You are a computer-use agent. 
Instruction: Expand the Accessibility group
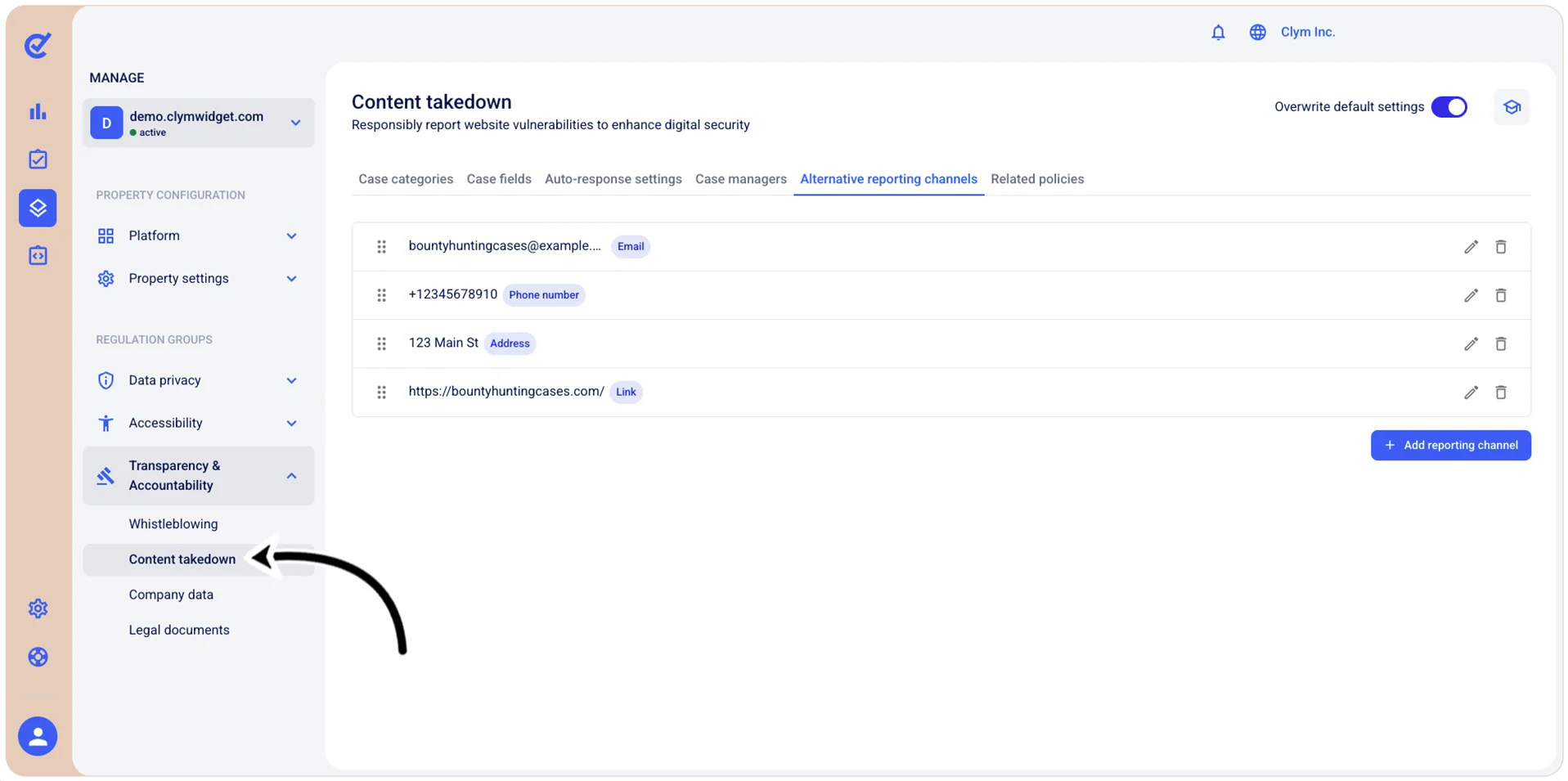198,423
